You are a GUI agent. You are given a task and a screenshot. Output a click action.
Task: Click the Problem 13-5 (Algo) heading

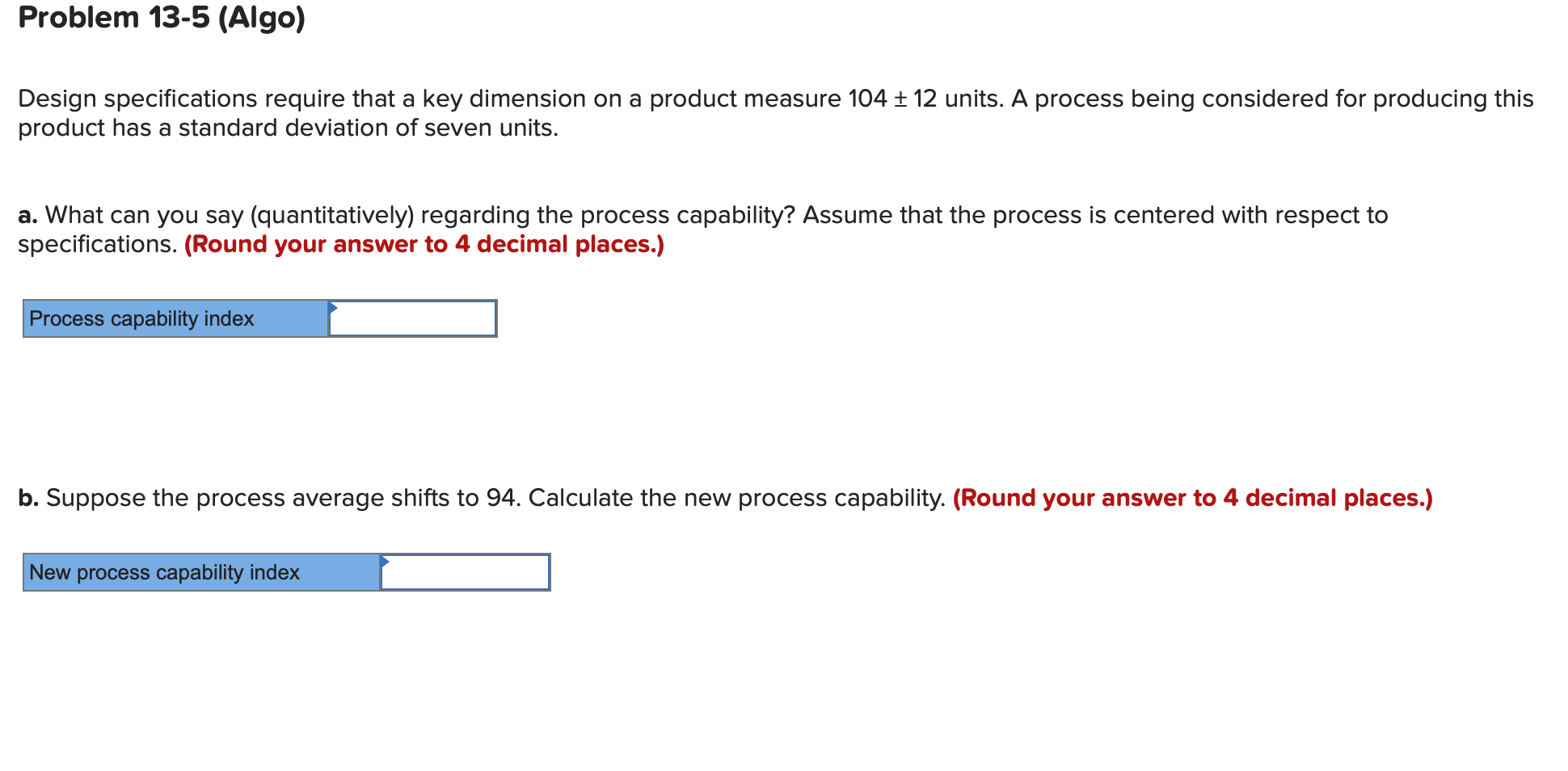click(x=162, y=17)
